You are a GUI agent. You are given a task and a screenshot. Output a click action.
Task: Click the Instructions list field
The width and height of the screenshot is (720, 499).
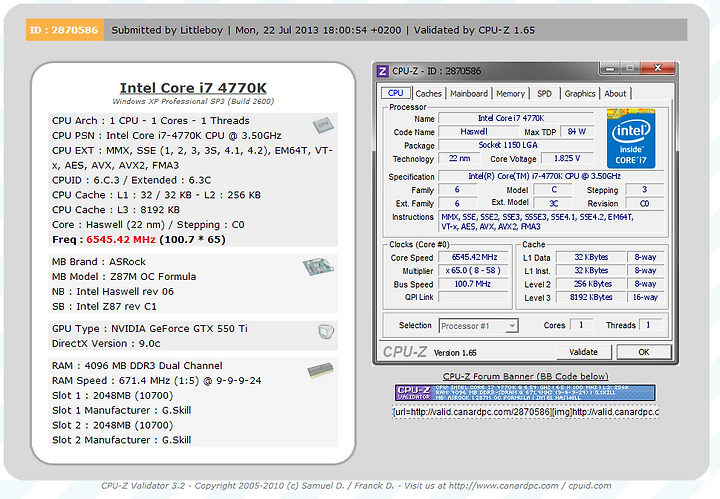coord(551,222)
